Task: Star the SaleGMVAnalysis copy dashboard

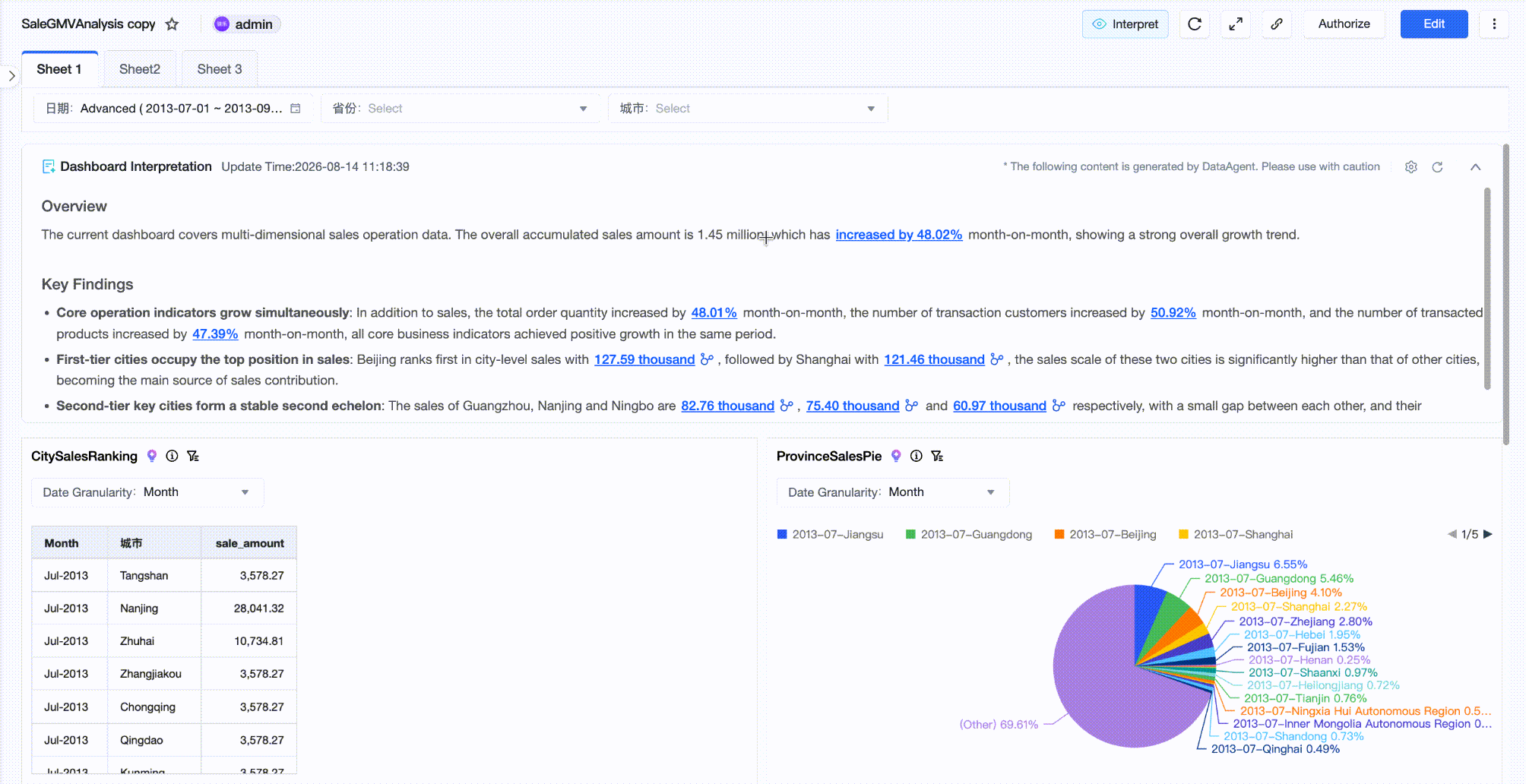Action: (x=172, y=24)
